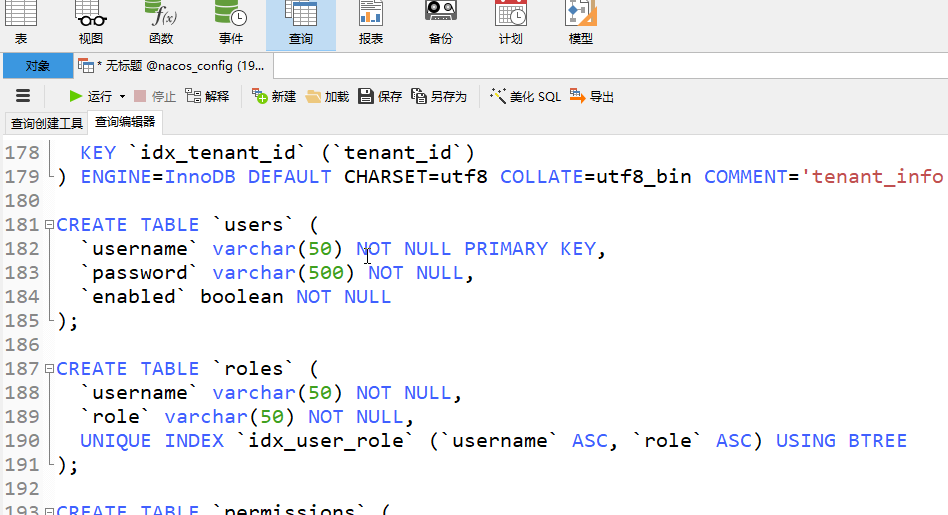Screen dimensions: 948x515
Task: Click the boolean type on line 184
Action: click(x=242, y=297)
